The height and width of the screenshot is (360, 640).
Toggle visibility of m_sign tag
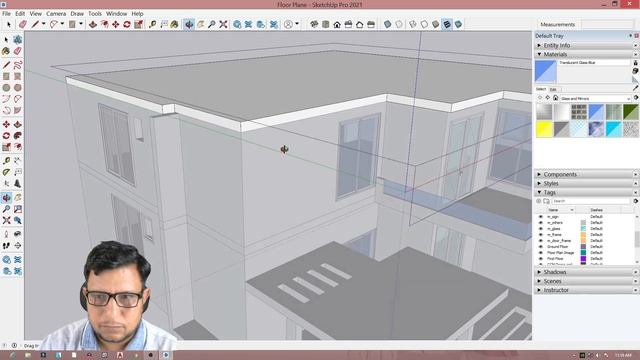[541, 217]
